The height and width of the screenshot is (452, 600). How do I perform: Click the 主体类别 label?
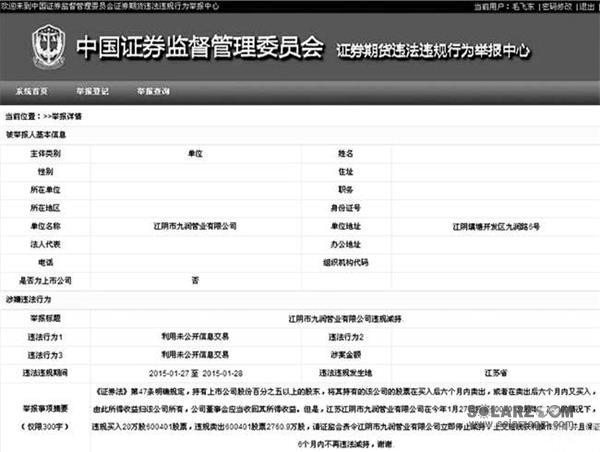tap(46, 153)
